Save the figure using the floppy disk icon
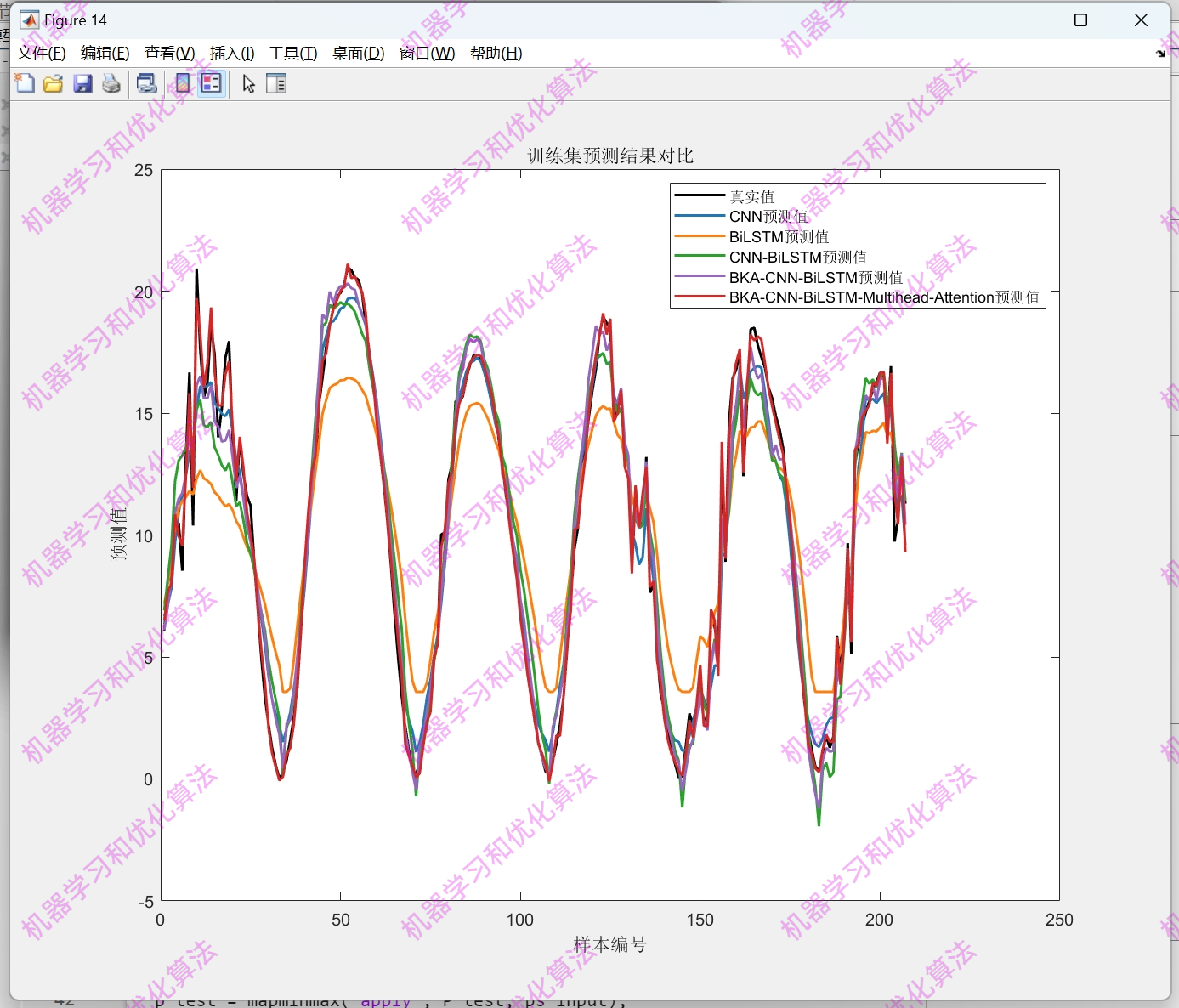Viewport: 1179px width, 1008px height. [x=82, y=83]
